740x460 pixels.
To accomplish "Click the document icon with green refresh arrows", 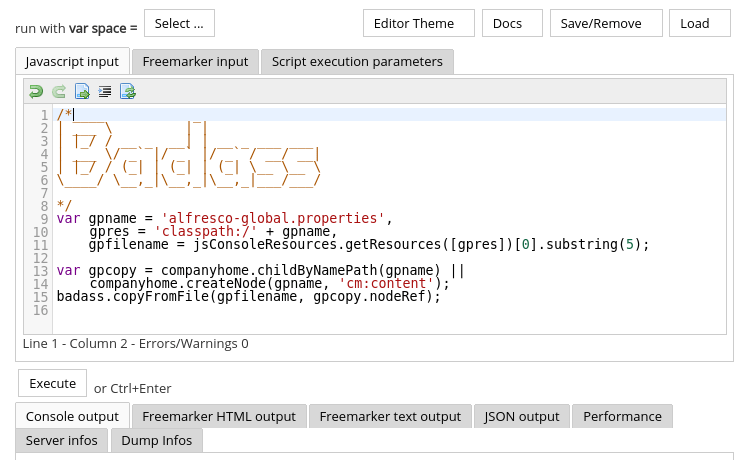I will pos(128,92).
